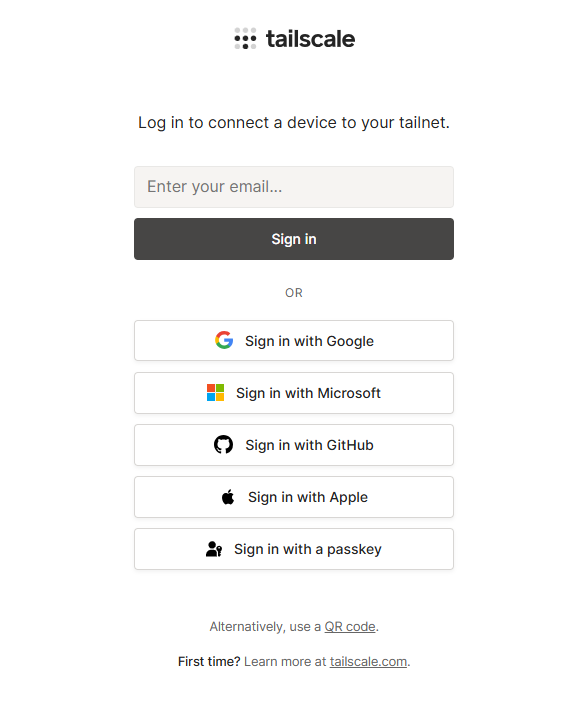Click the Apple logo icon

click(228, 496)
